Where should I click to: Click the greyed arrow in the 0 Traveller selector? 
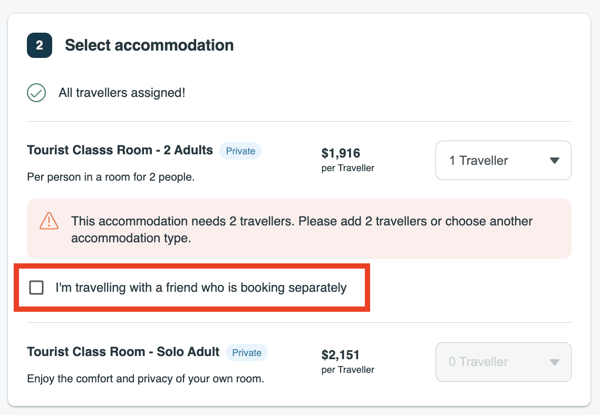pos(554,362)
